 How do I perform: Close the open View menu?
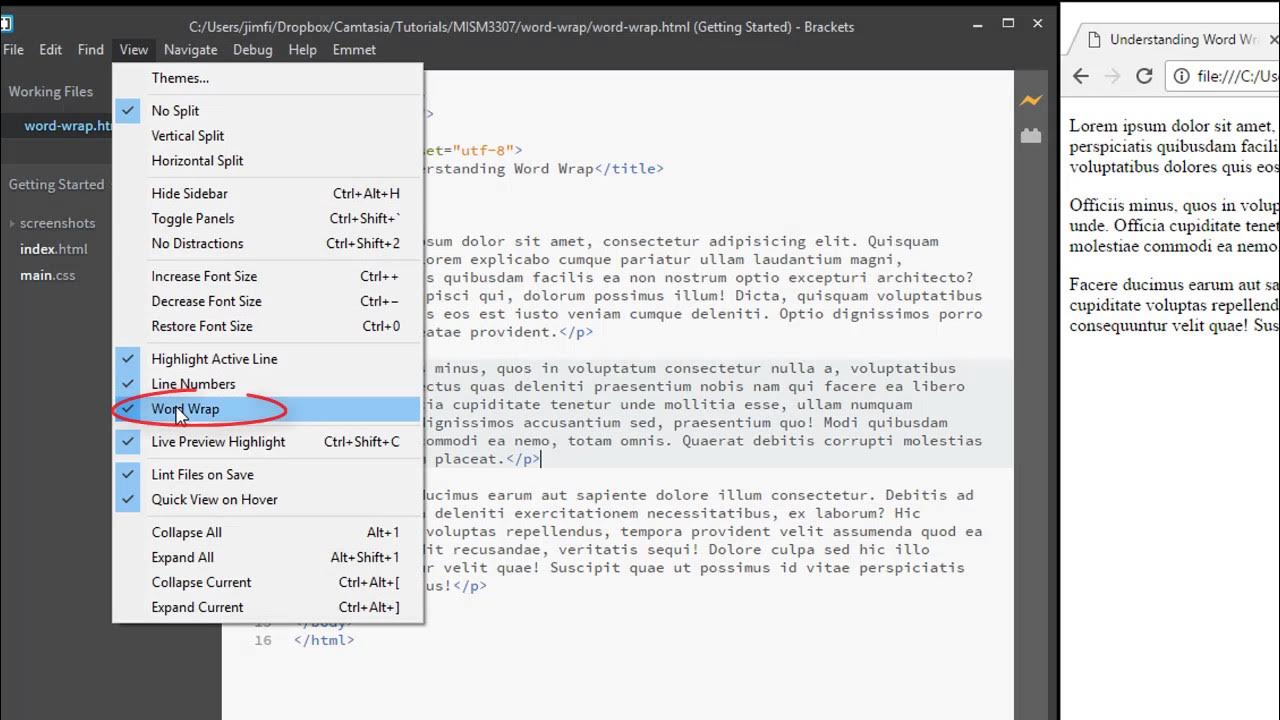133,49
